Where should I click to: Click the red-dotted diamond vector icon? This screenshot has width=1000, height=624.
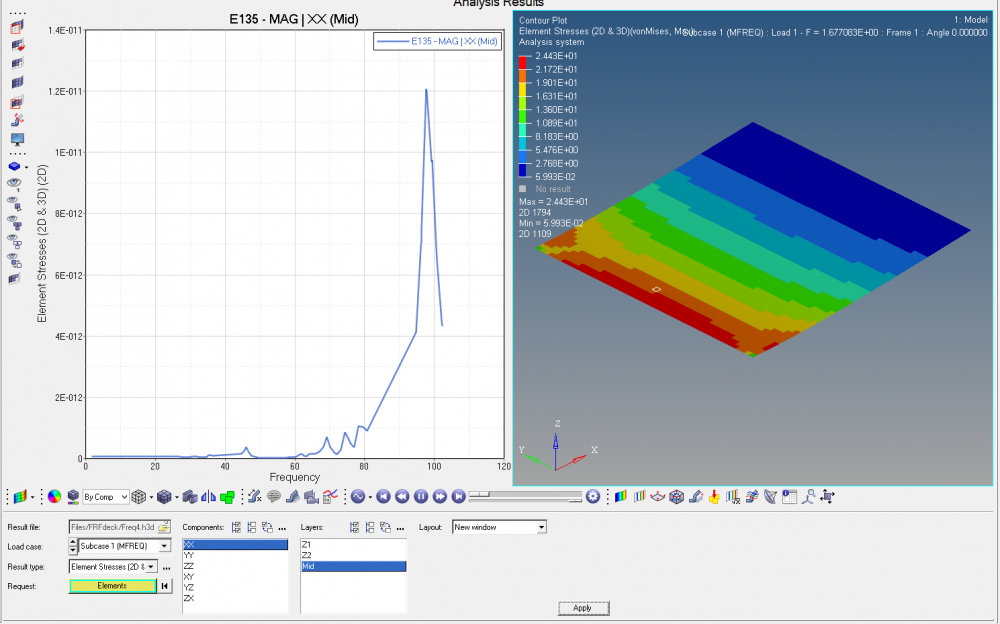tap(658, 496)
